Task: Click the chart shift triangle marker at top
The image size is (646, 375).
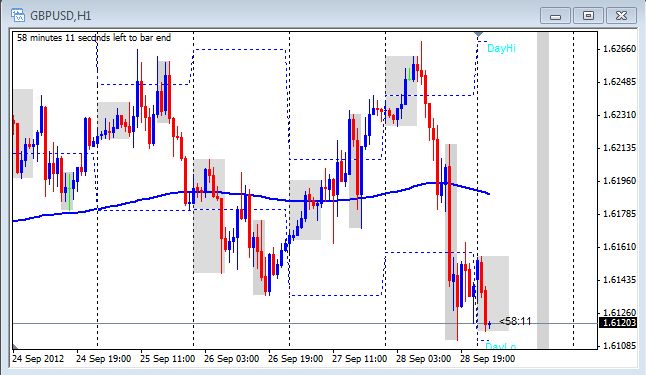Action: point(478,34)
